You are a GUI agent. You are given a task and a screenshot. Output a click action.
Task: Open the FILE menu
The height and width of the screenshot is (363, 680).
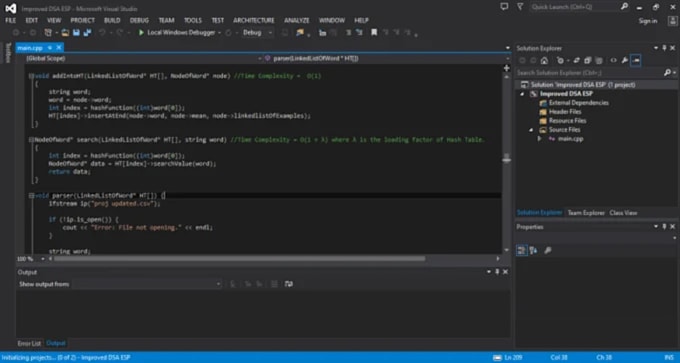click(10, 20)
